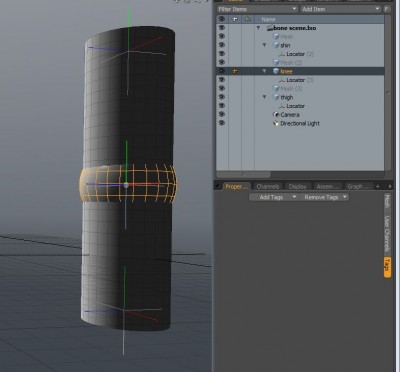This screenshot has width=400, height=372.
Task: Open the orange vertical Tags side tab
Action: [x=387, y=267]
